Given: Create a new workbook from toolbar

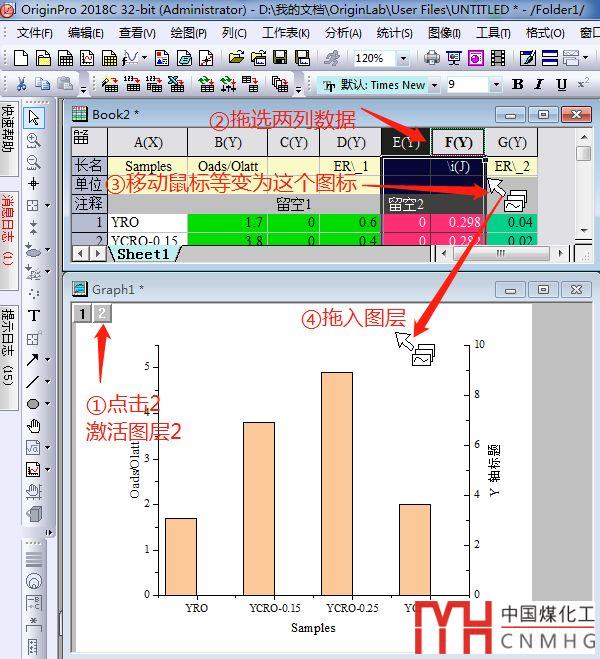Looking at the screenshot, I should click(x=65, y=58).
